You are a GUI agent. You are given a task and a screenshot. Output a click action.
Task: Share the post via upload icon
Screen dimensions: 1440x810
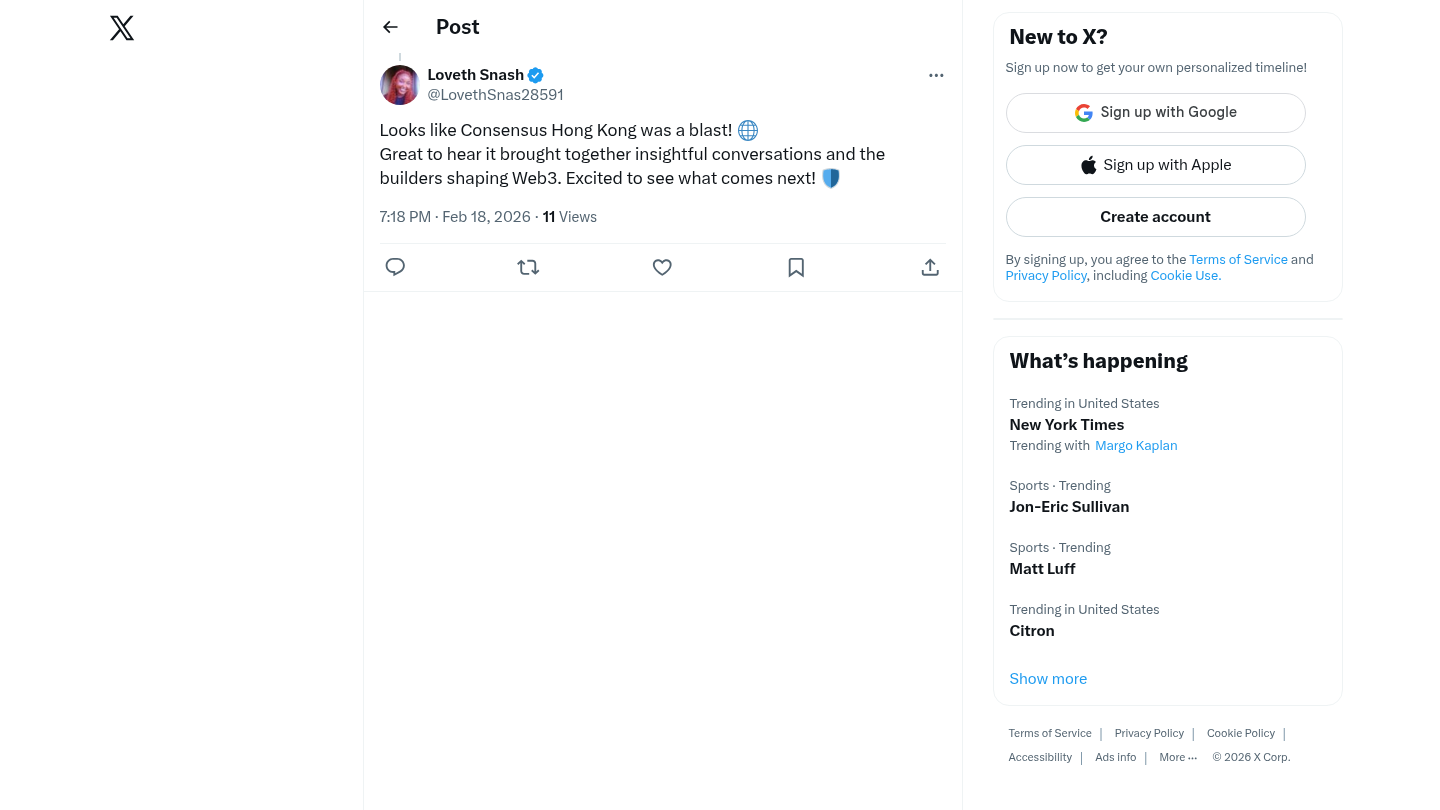coord(930,267)
